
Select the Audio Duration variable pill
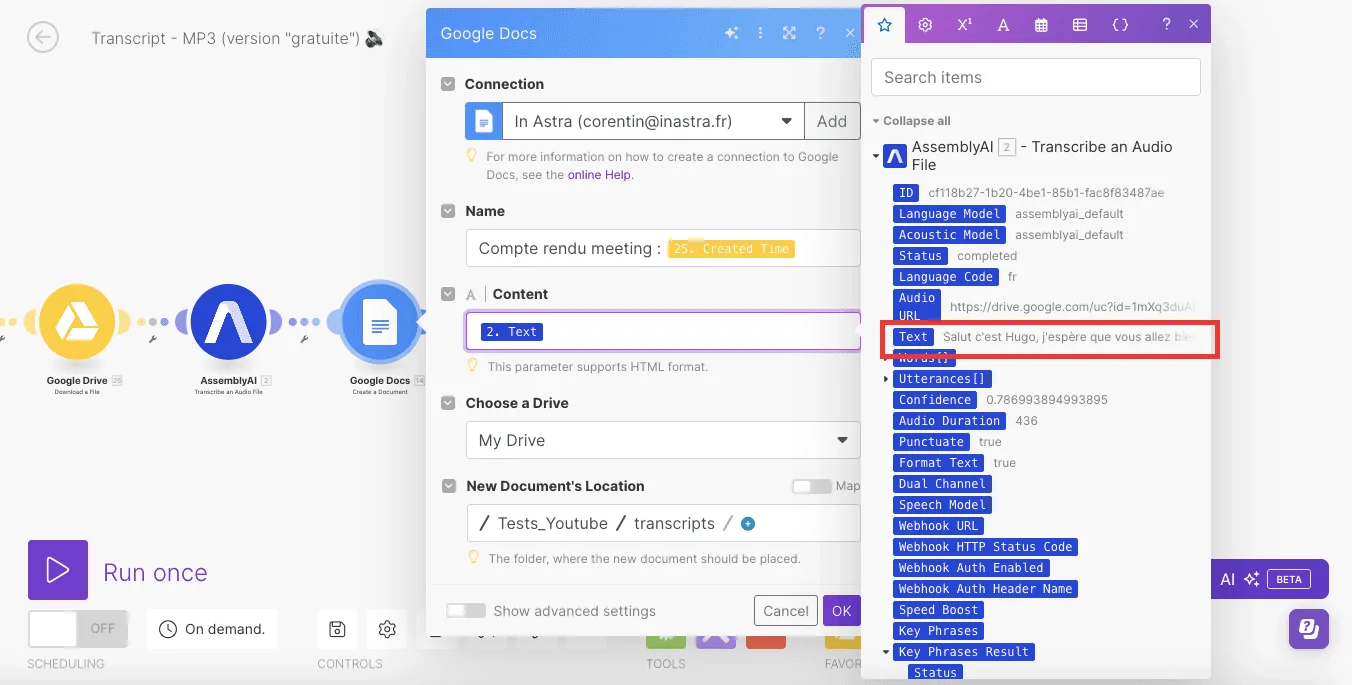949,421
